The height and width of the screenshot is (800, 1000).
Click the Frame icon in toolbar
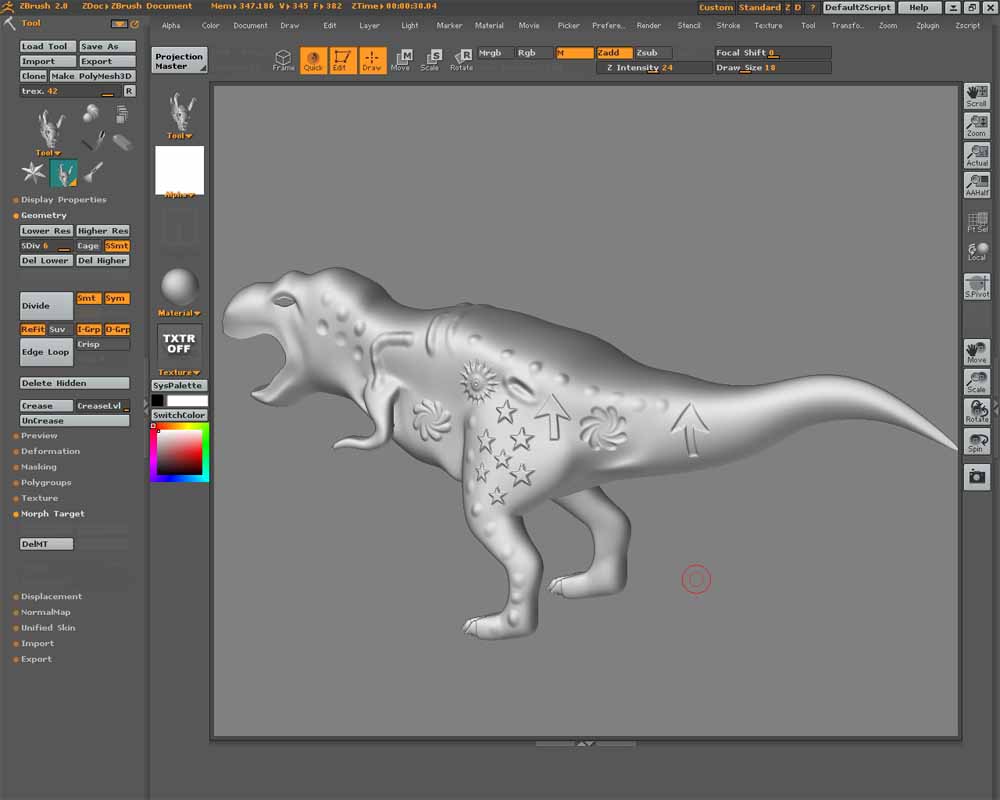[283, 60]
